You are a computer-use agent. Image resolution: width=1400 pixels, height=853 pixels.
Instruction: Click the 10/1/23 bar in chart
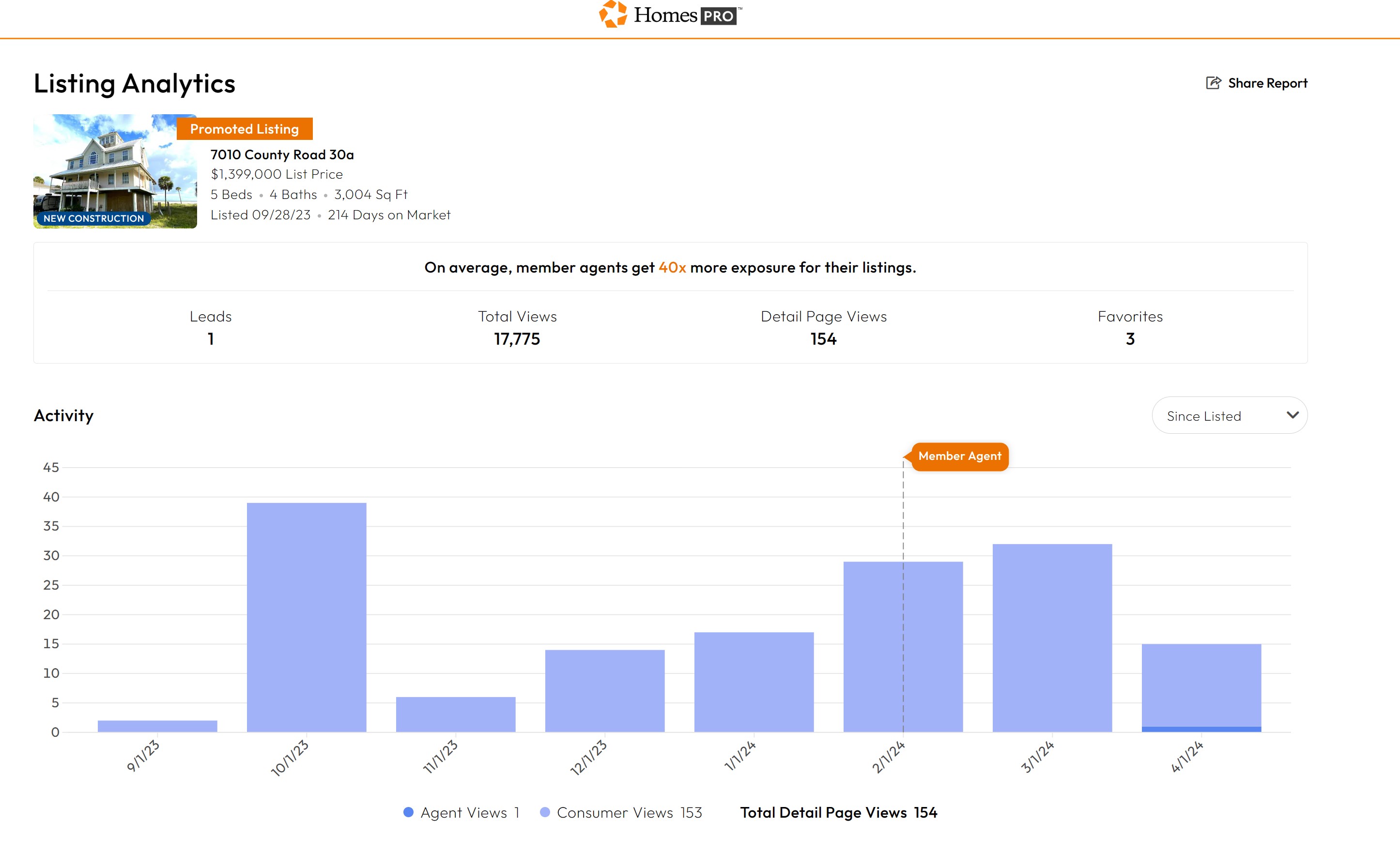(306, 617)
